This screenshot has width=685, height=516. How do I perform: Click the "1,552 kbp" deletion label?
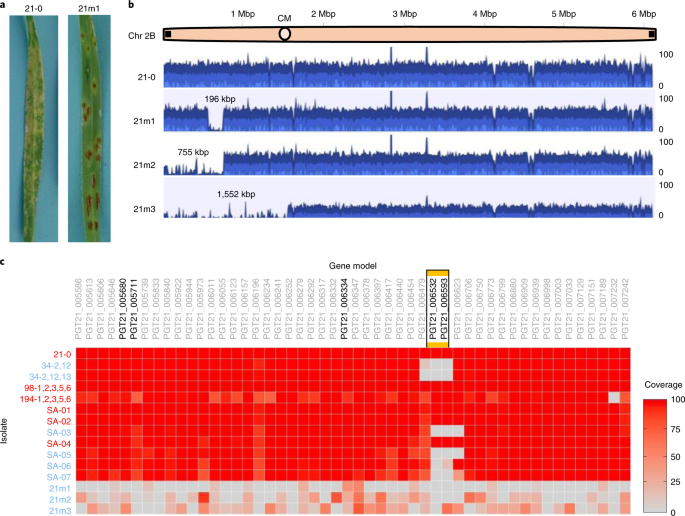(236, 194)
